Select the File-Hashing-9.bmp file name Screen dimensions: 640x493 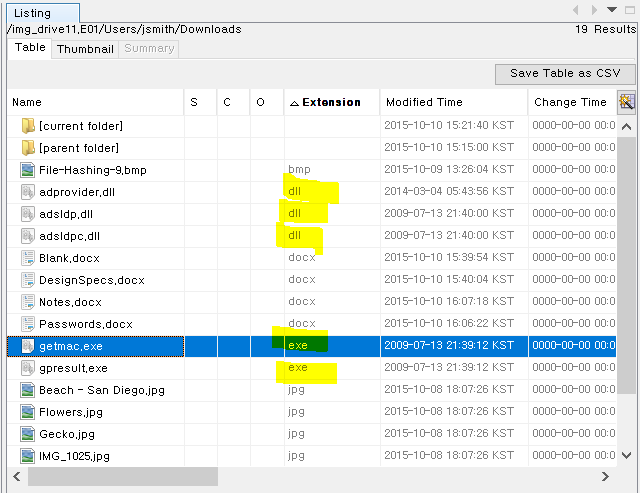tap(93, 170)
